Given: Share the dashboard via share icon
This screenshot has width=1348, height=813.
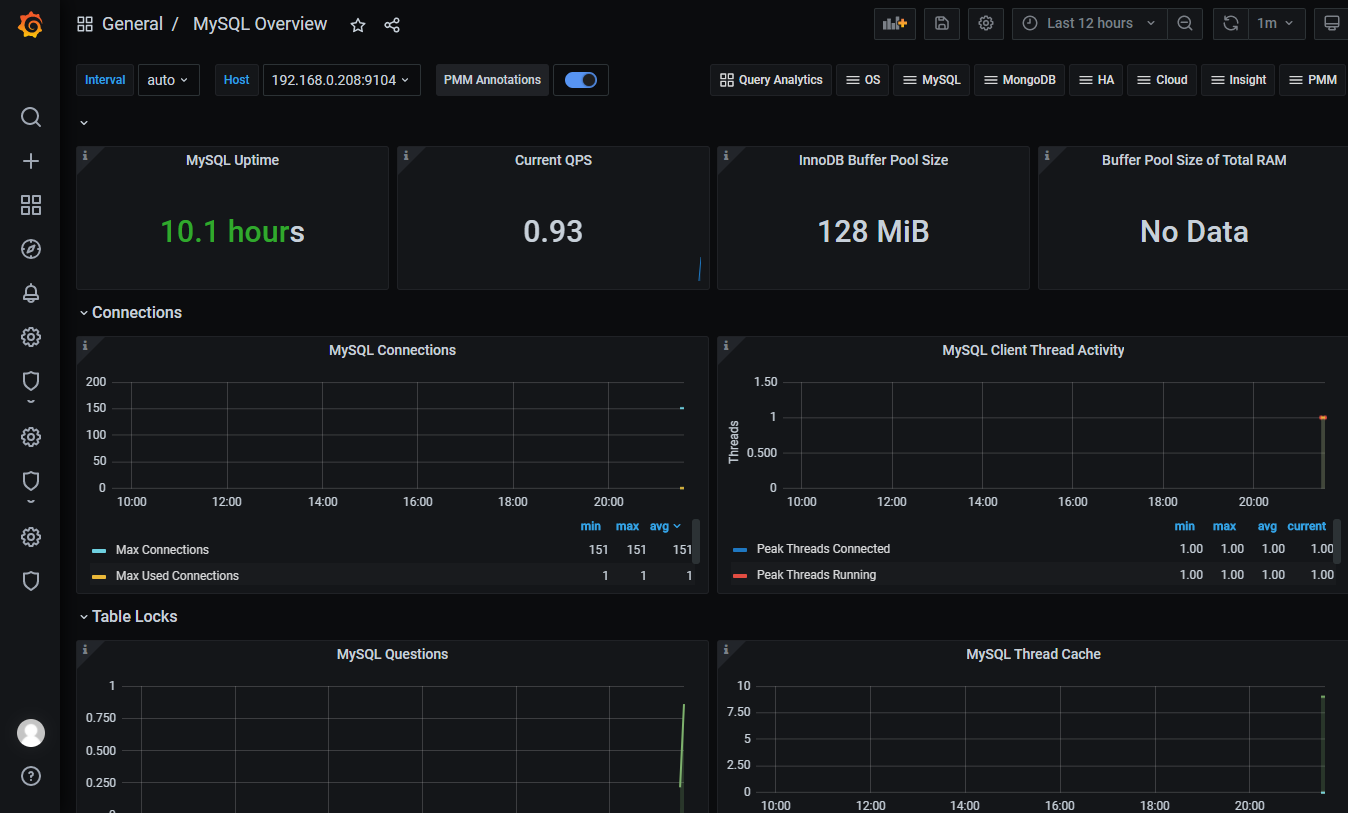Looking at the screenshot, I should tap(392, 25).
